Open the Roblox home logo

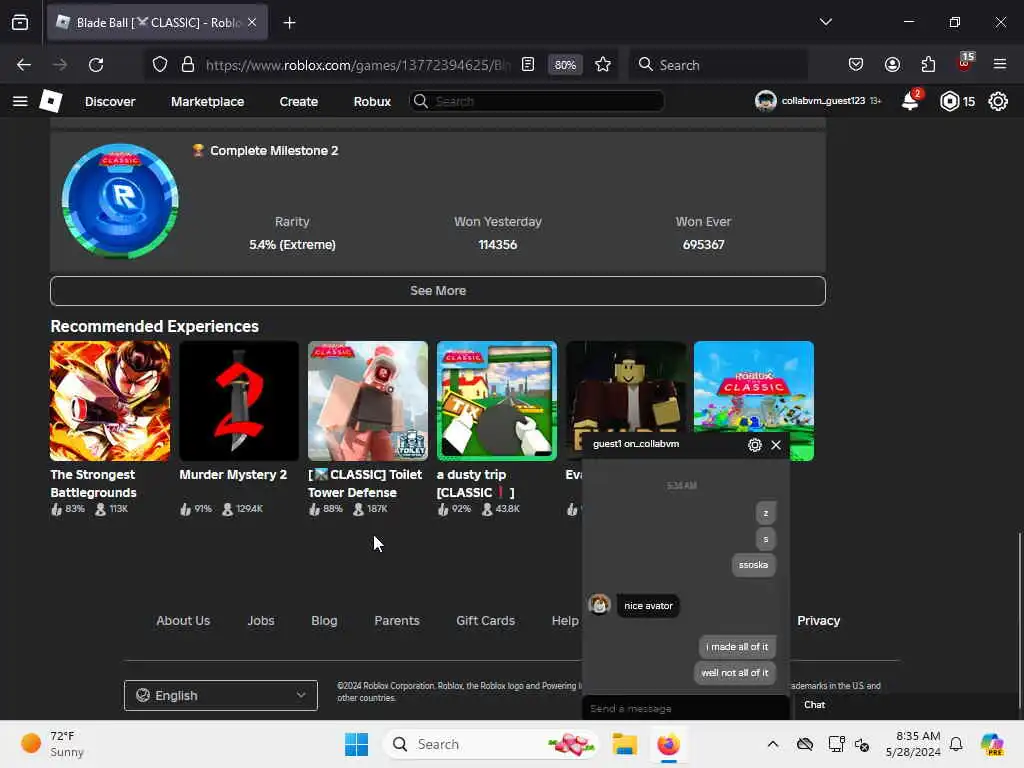(x=51, y=101)
